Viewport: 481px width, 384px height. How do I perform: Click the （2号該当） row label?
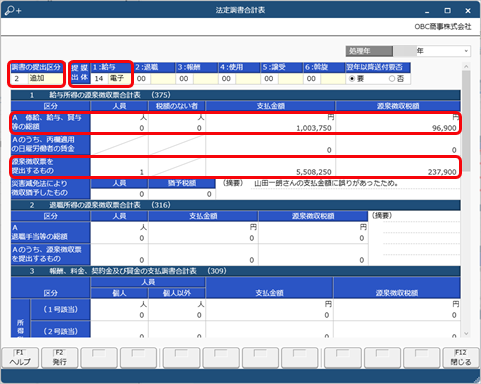click(x=60, y=330)
